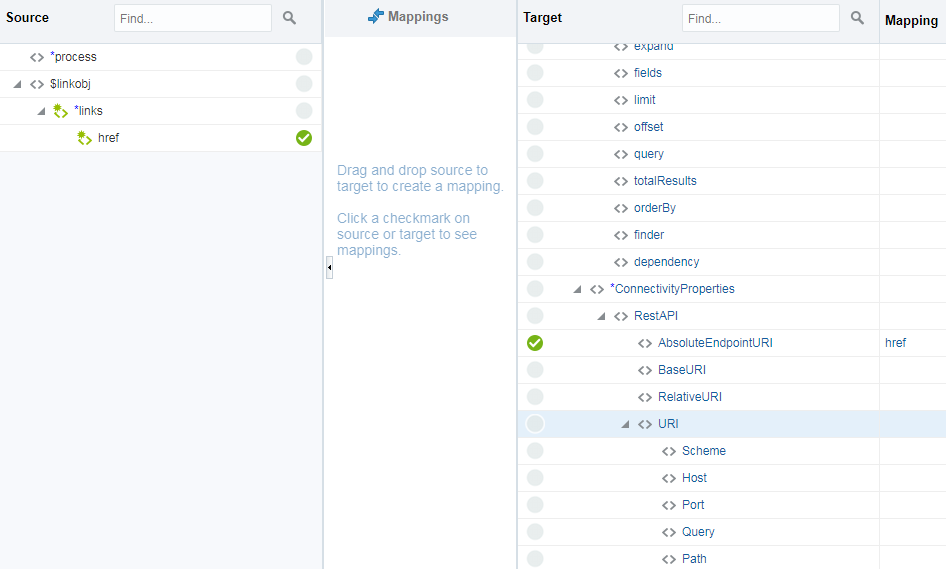Click the Target panel search magnifier icon
Screen dimensions: 946x569
[x=857, y=18]
